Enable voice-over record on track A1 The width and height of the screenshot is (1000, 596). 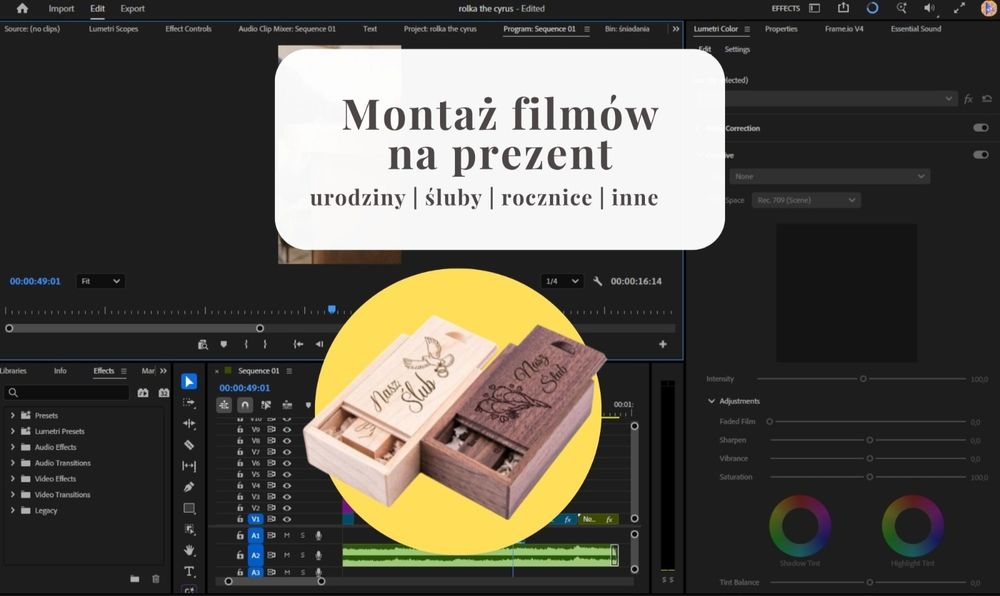click(x=318, y=535)
